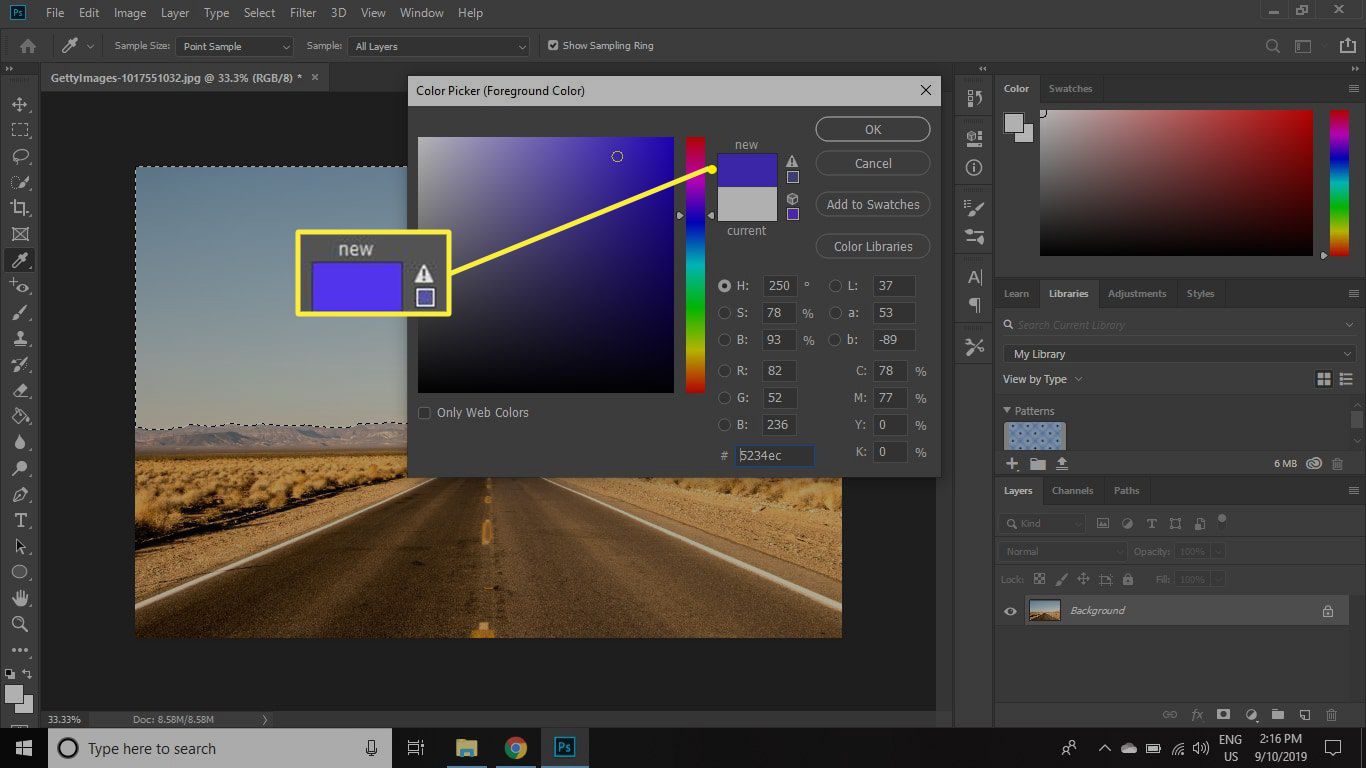Open the Info panel icon
Screen dimensions: 1366x768
click(975, 168)
